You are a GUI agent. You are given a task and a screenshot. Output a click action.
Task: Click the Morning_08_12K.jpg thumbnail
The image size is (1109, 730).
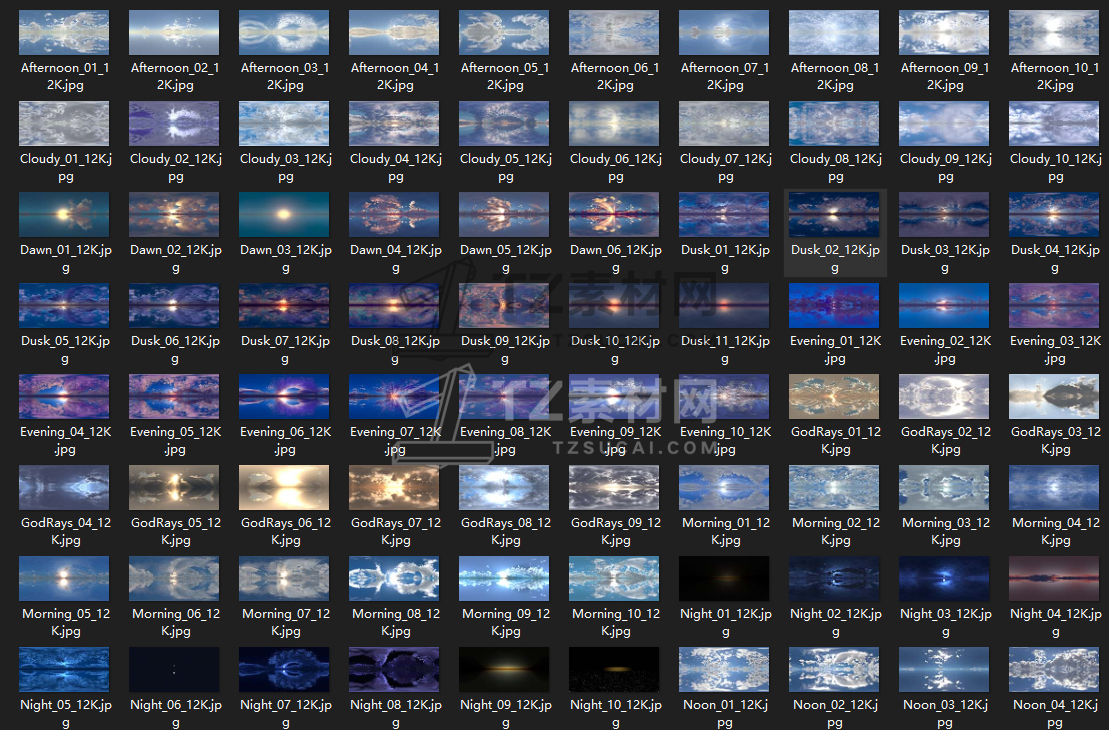coord(394,579)
